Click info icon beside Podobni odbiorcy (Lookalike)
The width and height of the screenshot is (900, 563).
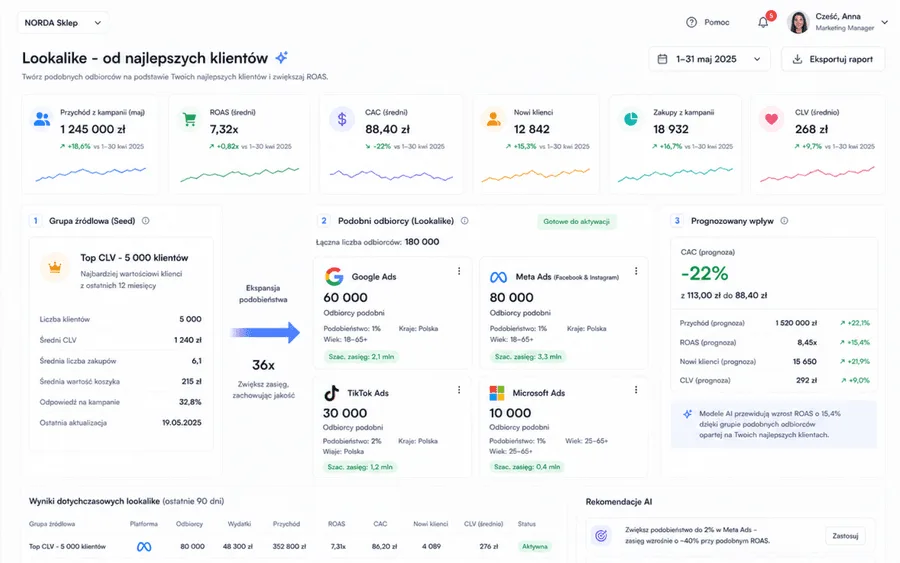click(464, 220)
